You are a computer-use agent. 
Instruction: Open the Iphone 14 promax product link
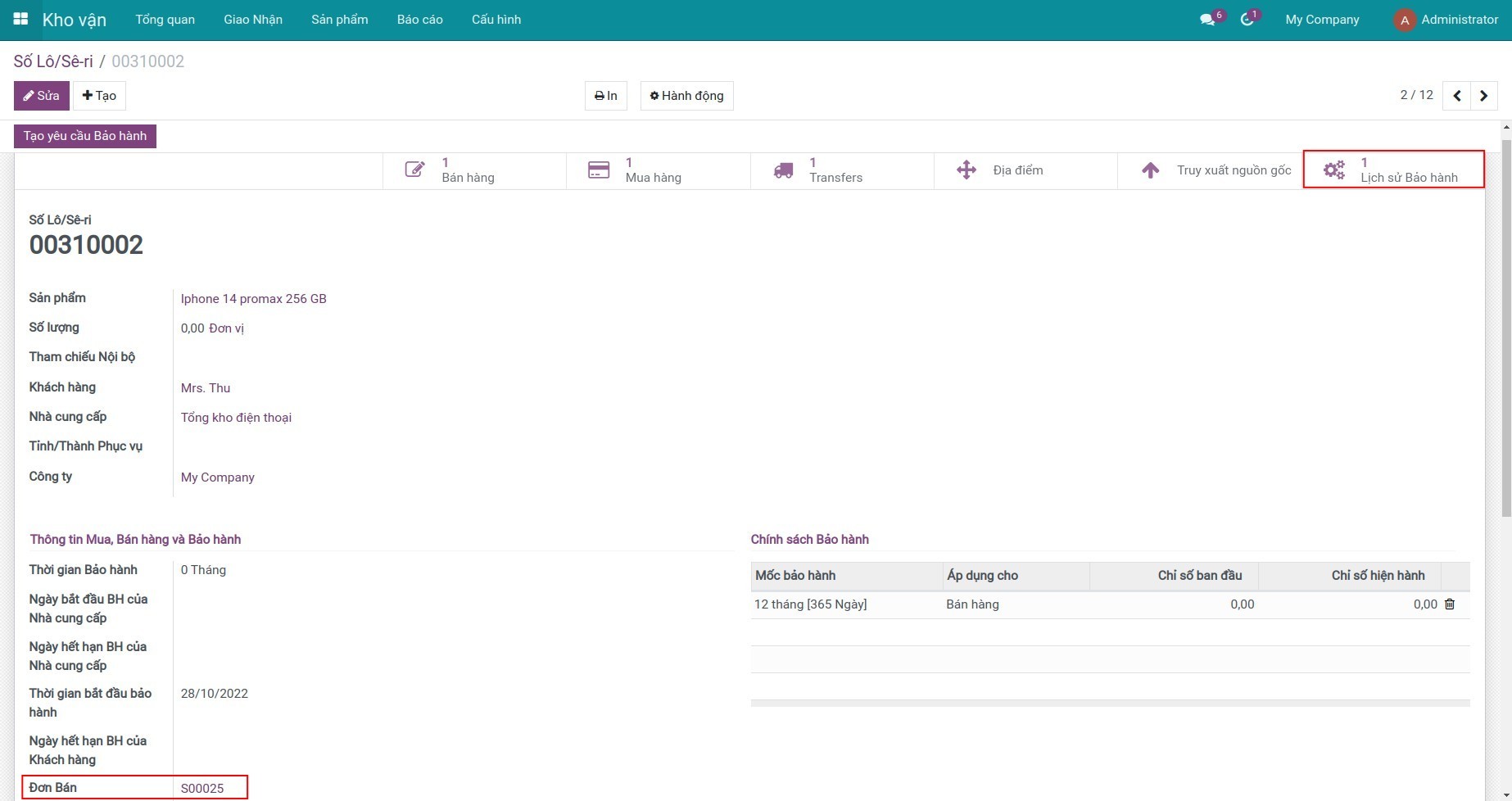[253, 299]
